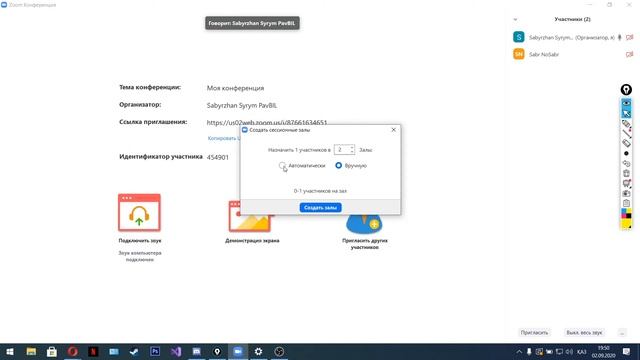Click the Пригласить button in participants panel

(534, 333)
